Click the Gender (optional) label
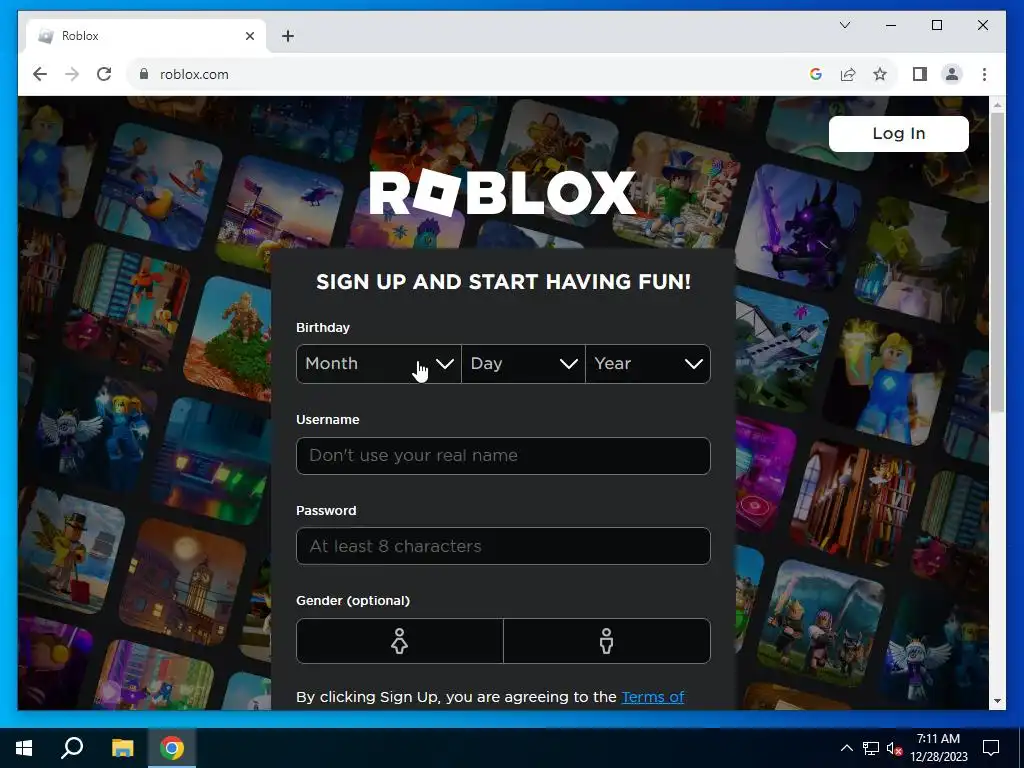Screen dimensions: 1024x768 click(353, 601)
